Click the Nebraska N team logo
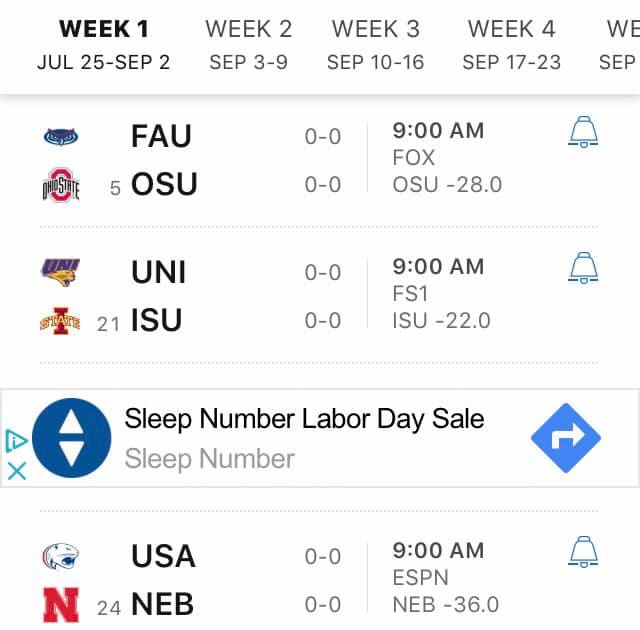 [61, 605]
